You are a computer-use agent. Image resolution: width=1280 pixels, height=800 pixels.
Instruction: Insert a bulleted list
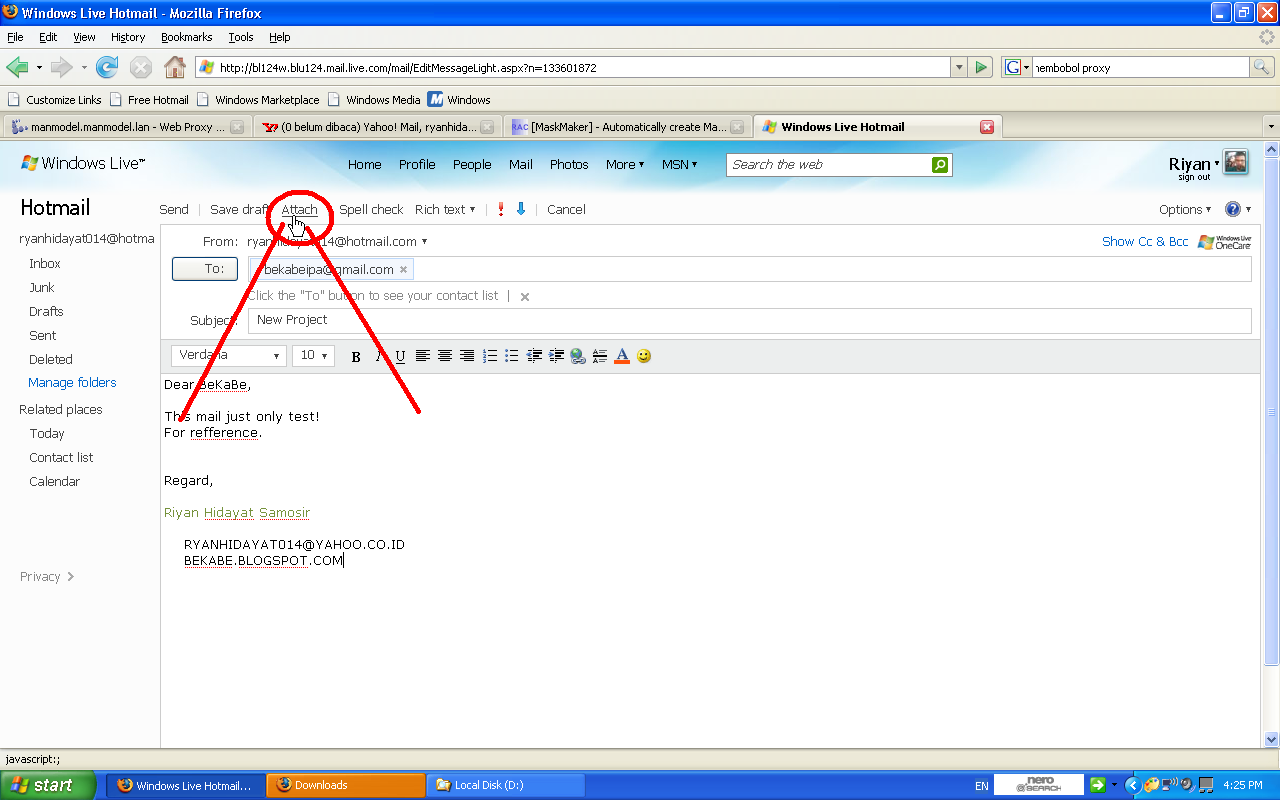pyautogui.click(x=512, y=356)
